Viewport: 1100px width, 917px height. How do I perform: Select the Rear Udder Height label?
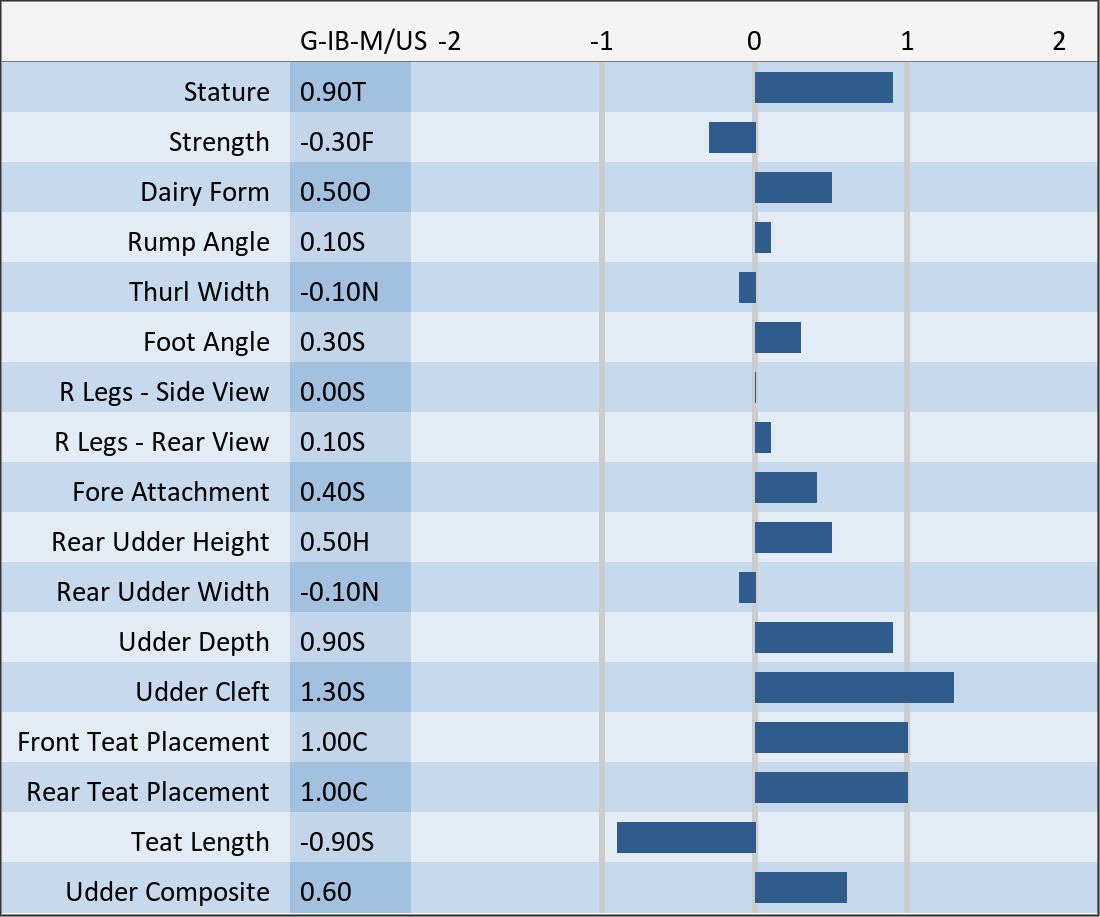[x=160, y=542]
